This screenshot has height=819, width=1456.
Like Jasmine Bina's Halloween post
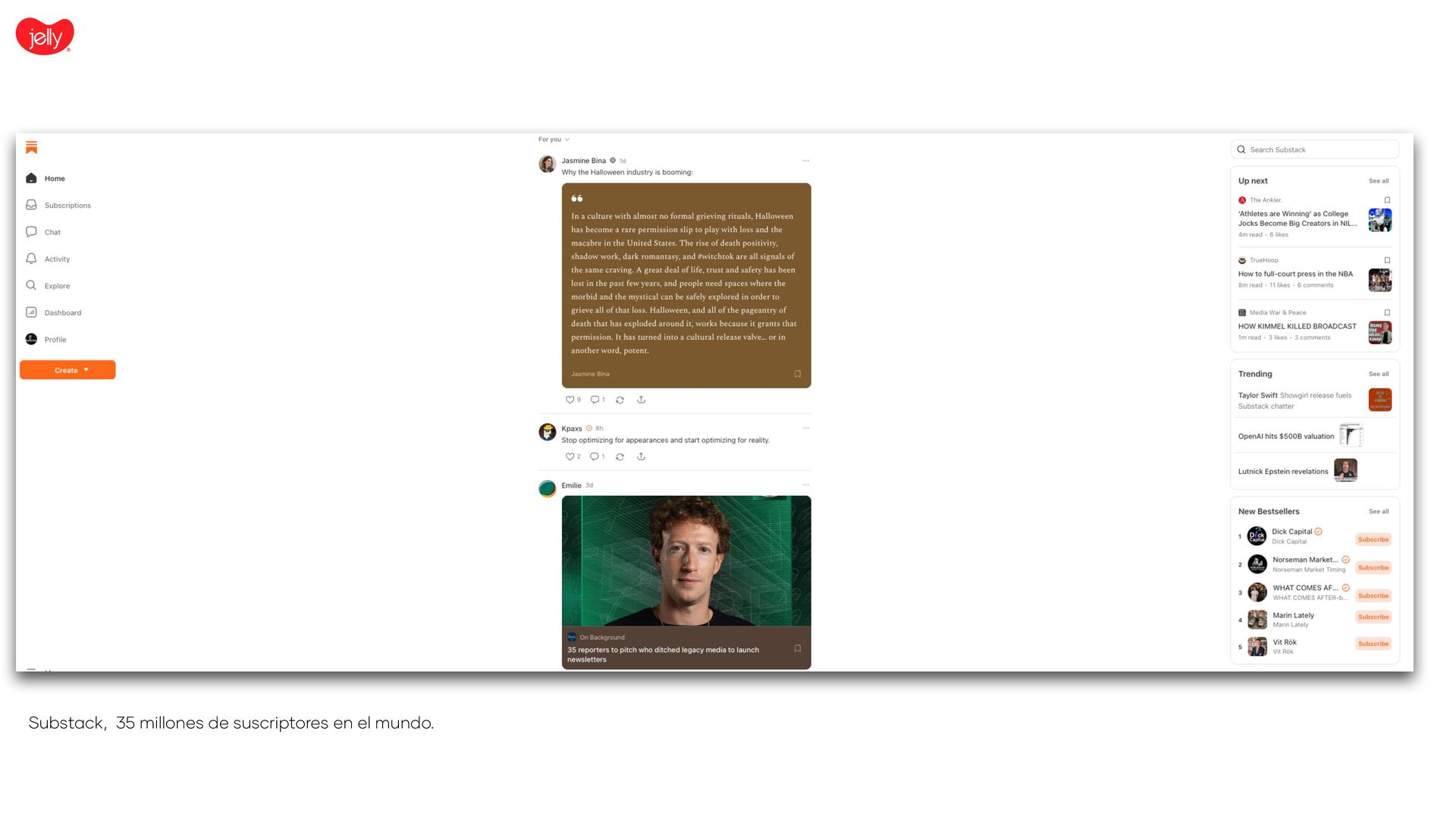click(x=570, y=400)
